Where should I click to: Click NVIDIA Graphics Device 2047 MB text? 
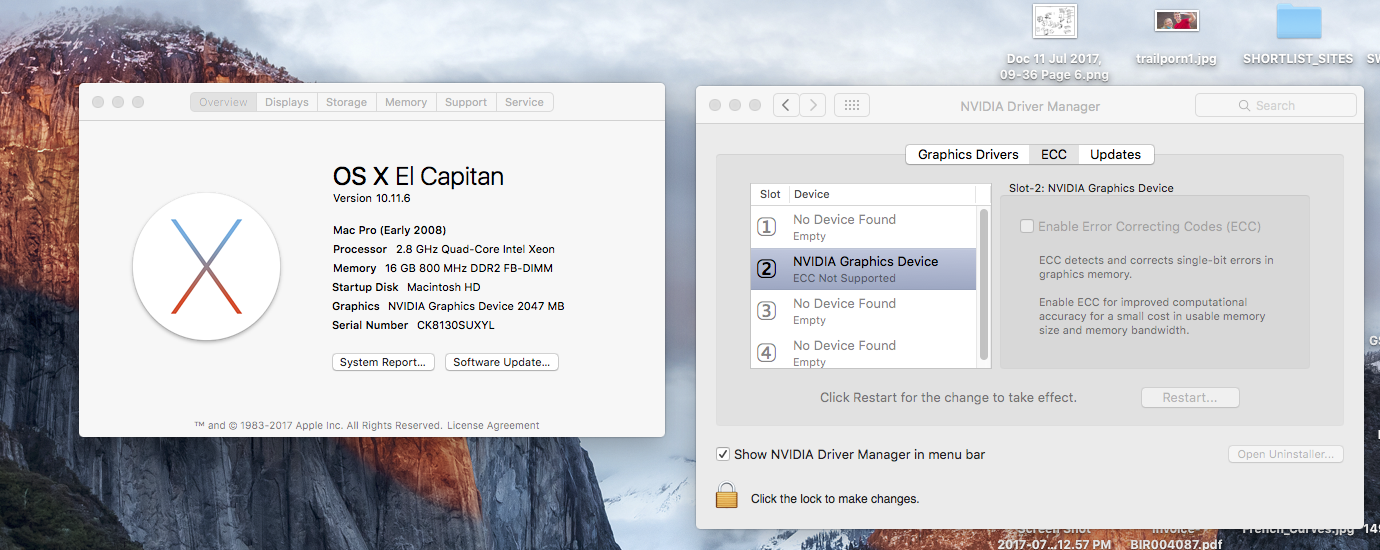click(x=476, y=306)
